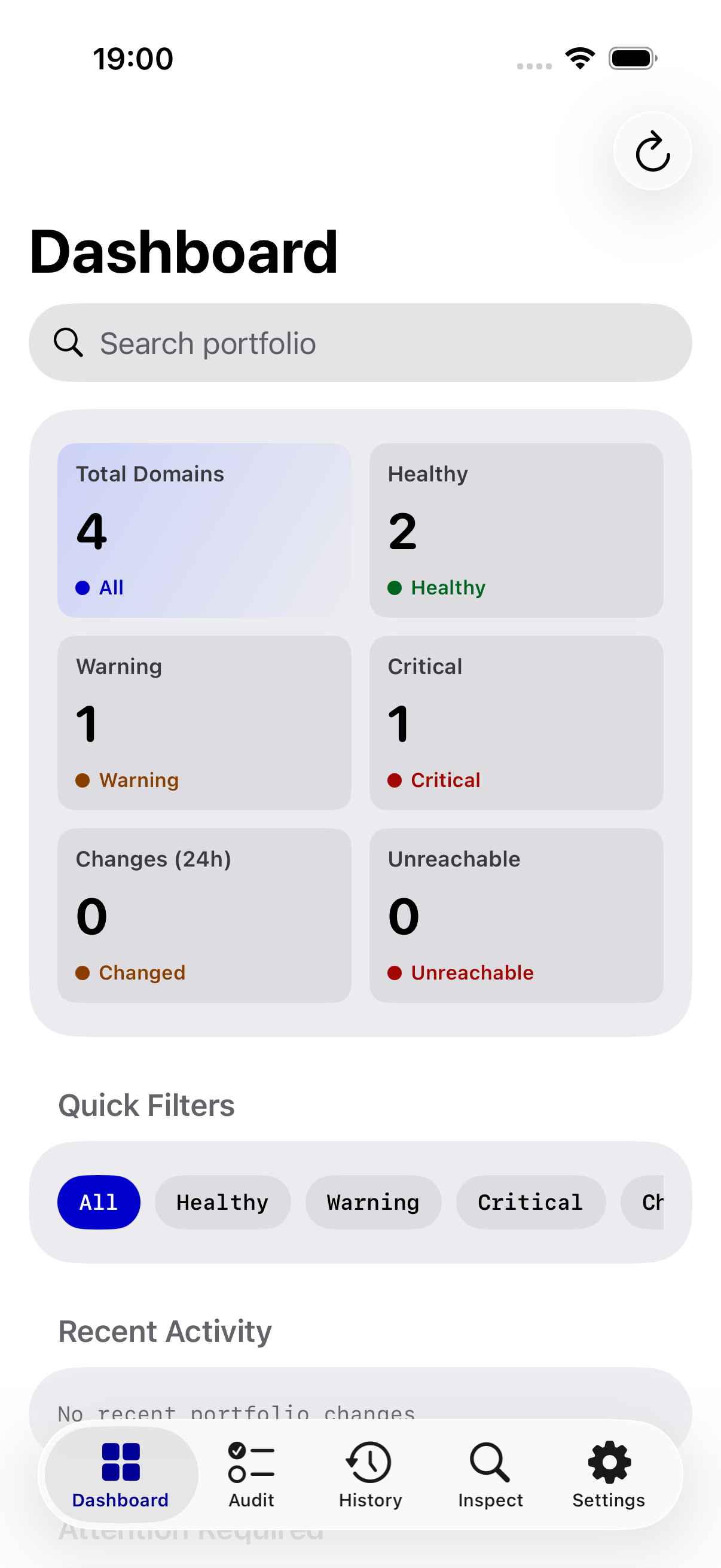Select the Dashboard grid icon
Screen dimensions: 721x1568
coord(121,1462)
